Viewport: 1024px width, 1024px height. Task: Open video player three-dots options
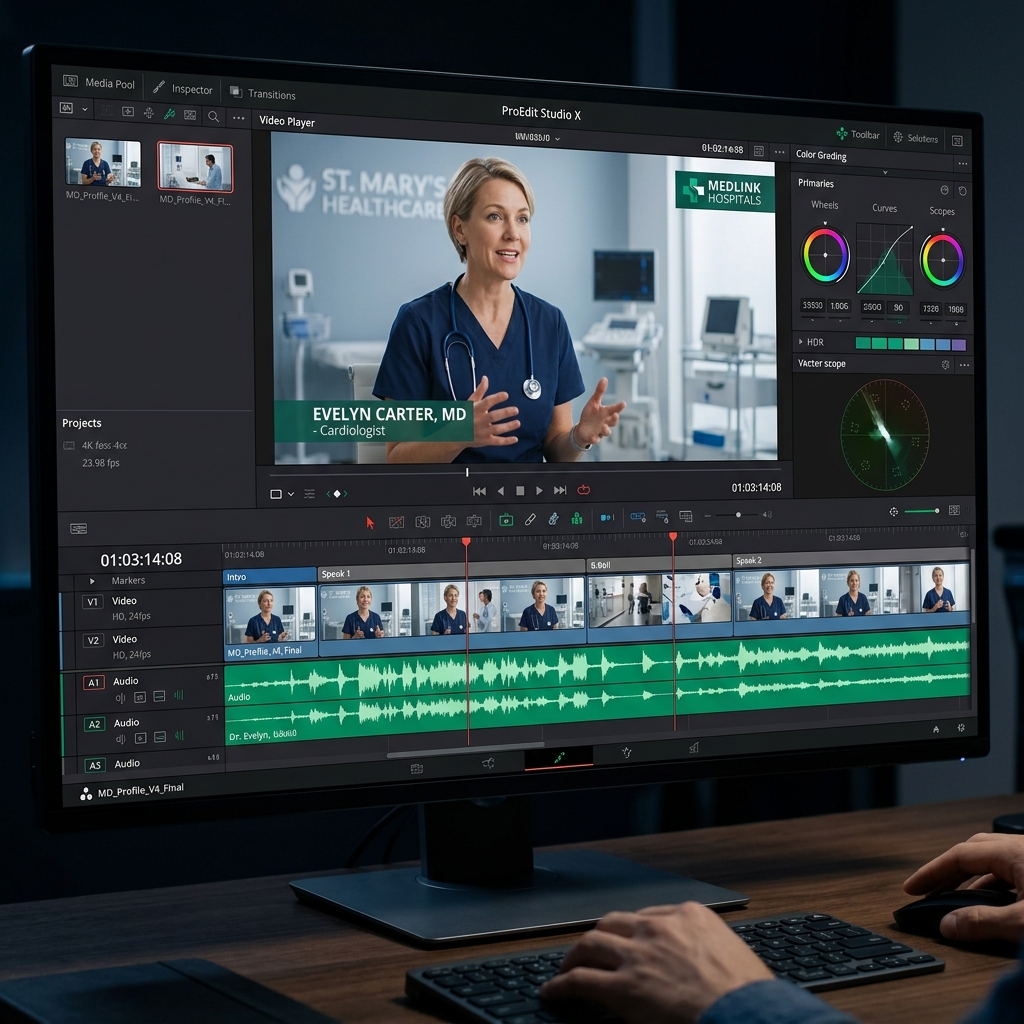tap(779, 152)
